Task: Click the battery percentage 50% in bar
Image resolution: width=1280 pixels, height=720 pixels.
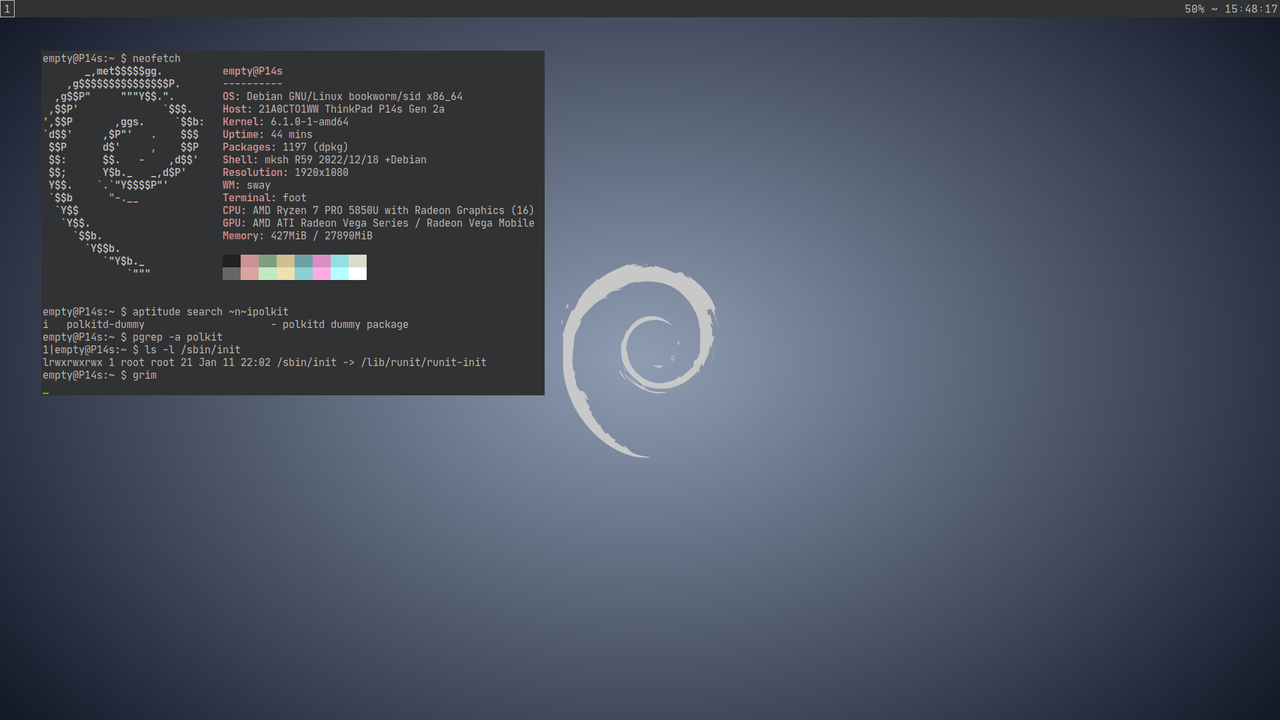Action: (x=1194, y=9)
